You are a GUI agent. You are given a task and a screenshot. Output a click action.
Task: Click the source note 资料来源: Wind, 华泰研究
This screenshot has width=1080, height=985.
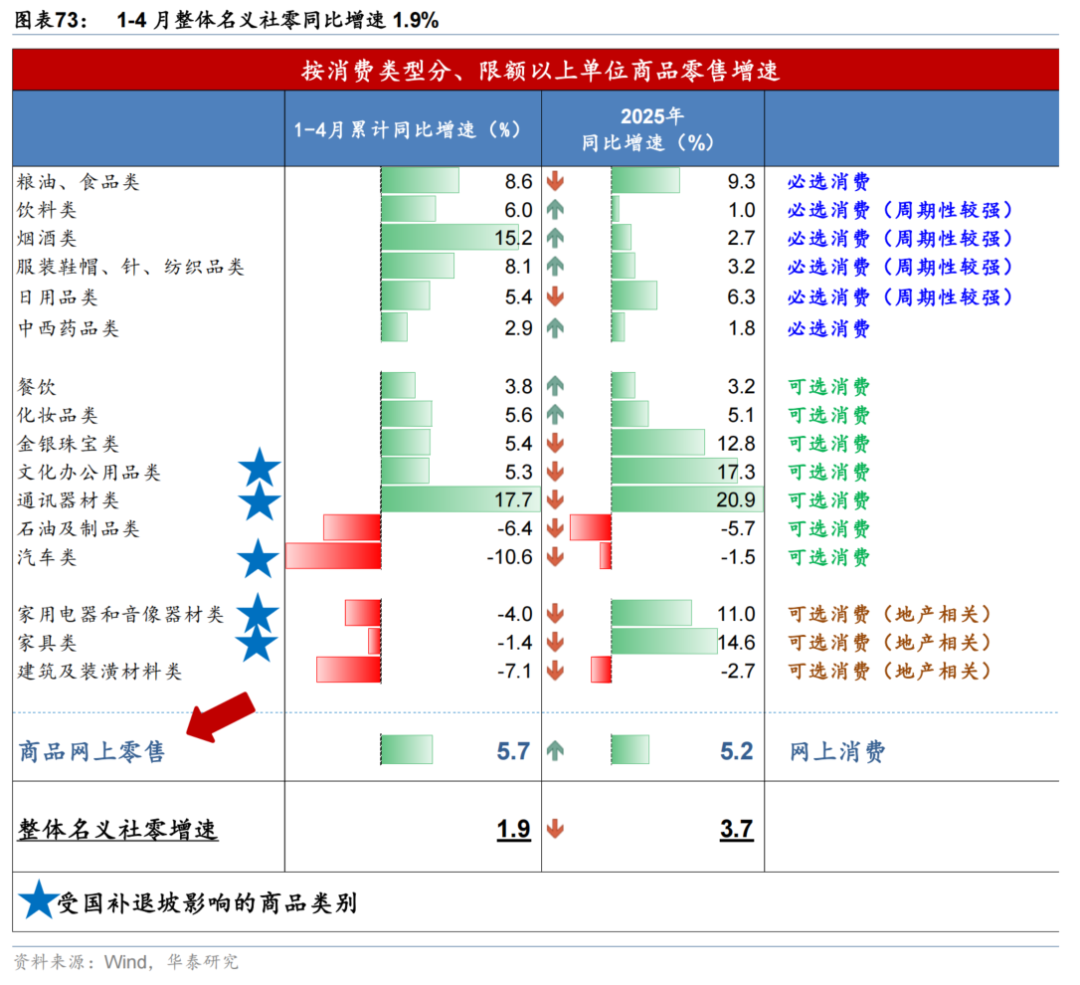[126, 962]
